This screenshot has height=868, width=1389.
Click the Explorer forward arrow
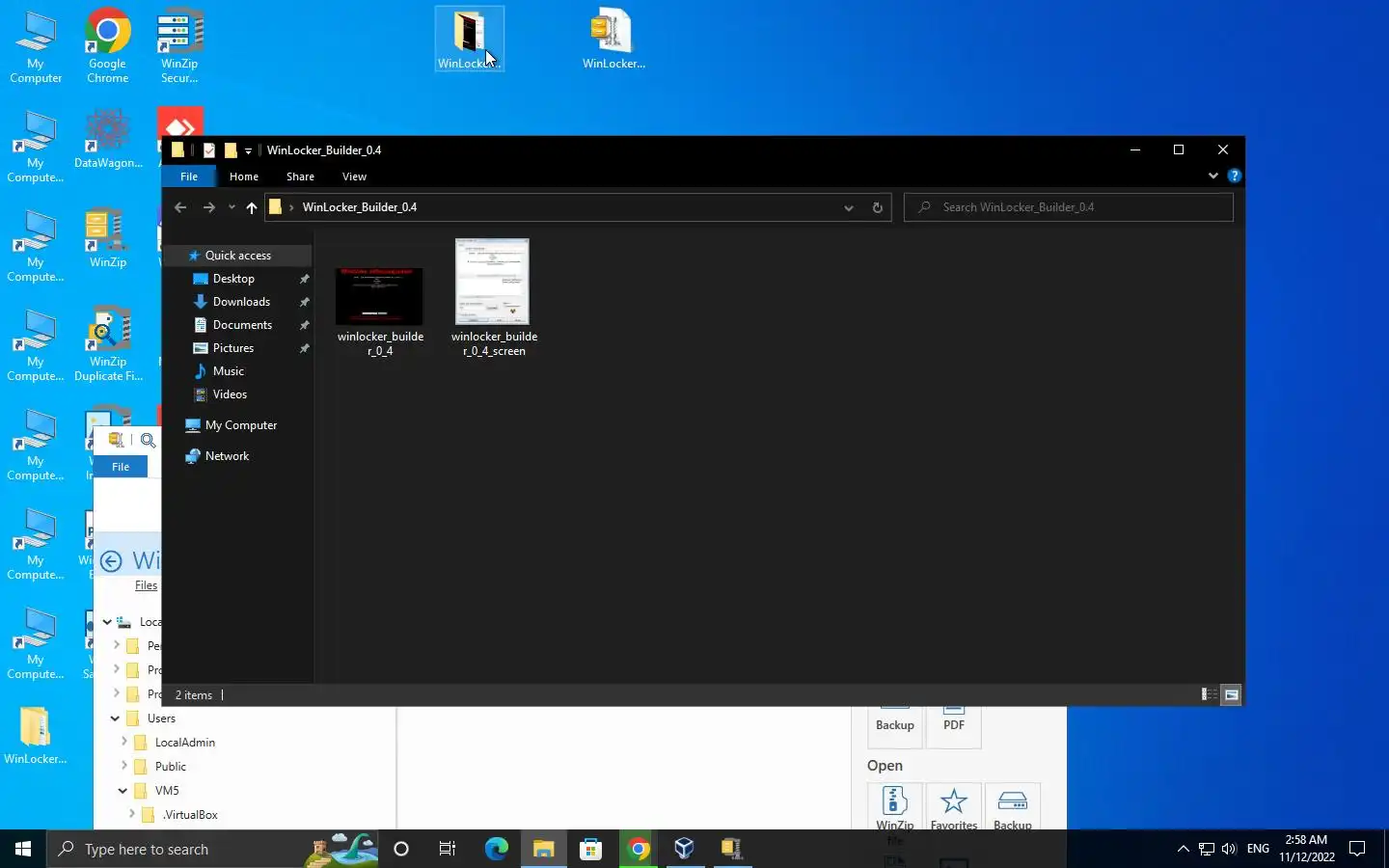tap(208, 207)
